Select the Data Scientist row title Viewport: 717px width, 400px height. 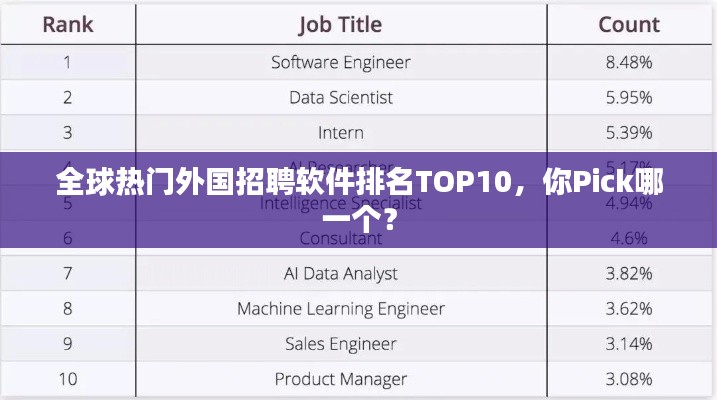pyautogui.click(x=340, y=97)
